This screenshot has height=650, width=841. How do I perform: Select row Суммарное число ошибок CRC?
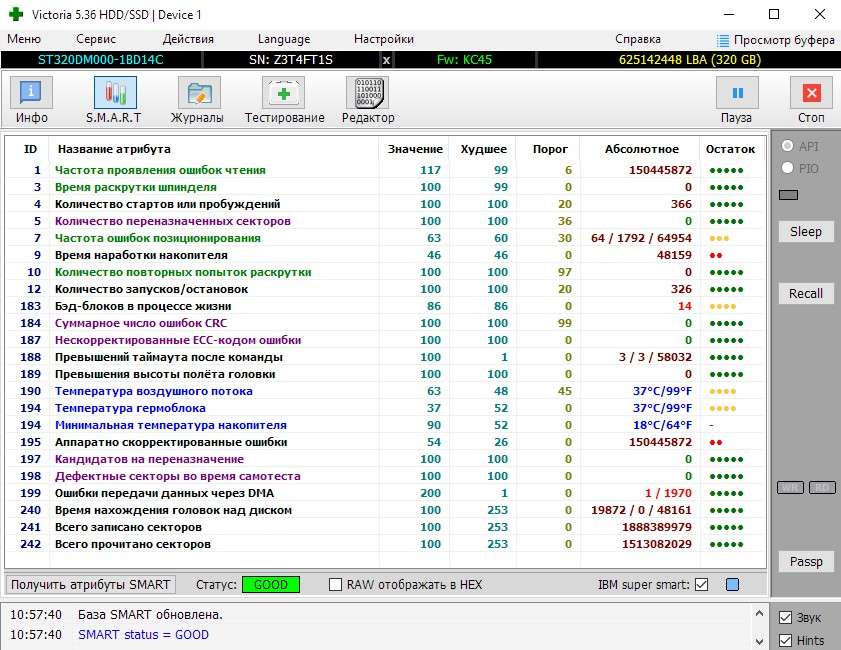(385, 323)
